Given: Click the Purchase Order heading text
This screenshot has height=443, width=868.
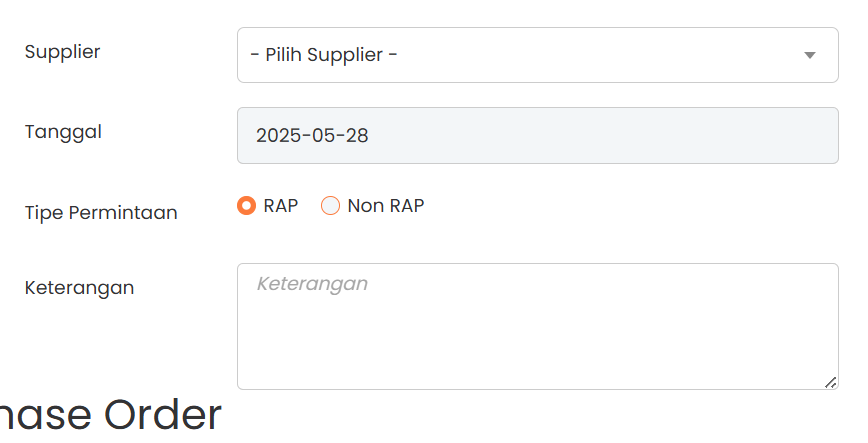Looking at the screenshot, I should [x=110, y=415].
